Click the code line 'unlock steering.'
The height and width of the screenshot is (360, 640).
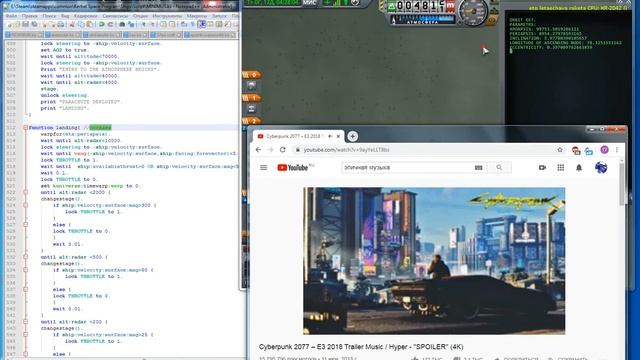click(x=62, y=95)
